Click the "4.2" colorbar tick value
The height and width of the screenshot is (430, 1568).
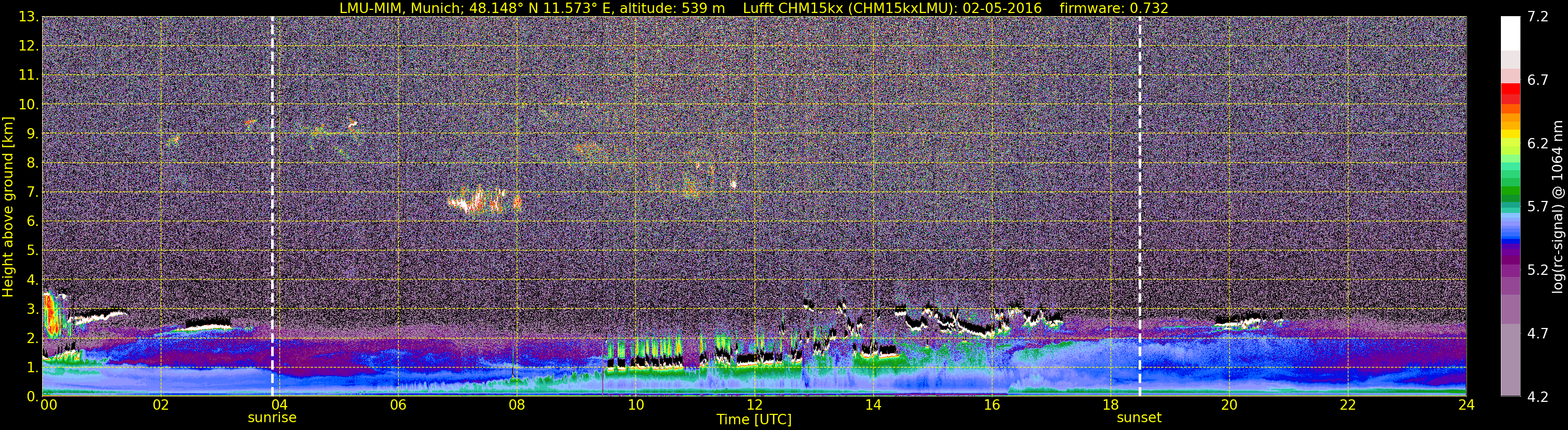pyautogui.click(x=1538, y=397)
